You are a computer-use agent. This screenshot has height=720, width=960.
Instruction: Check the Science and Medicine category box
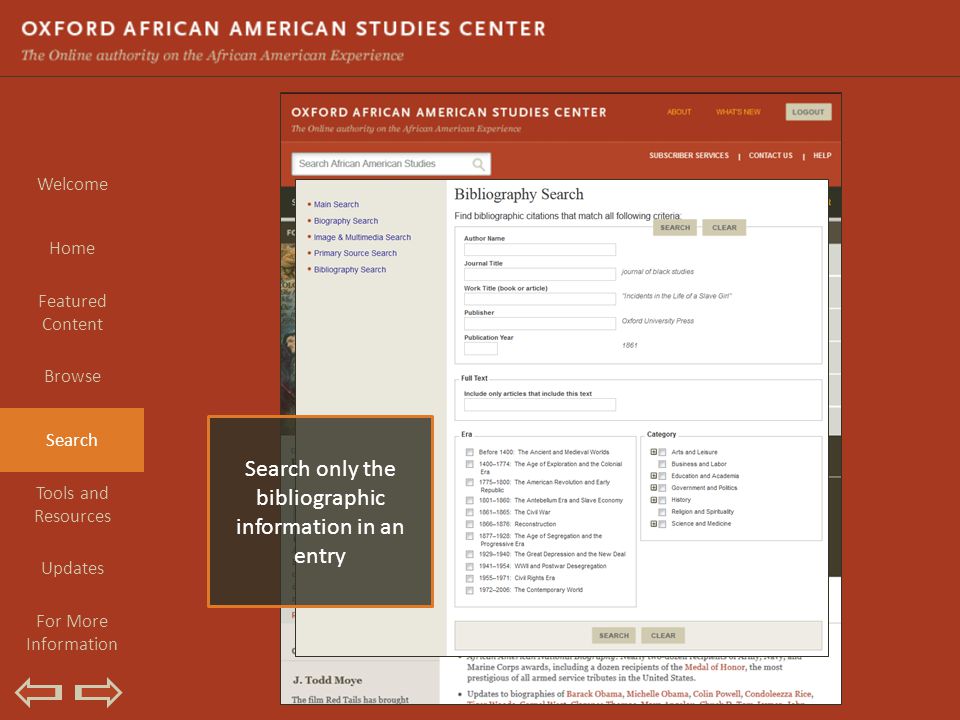pos(662,525)
